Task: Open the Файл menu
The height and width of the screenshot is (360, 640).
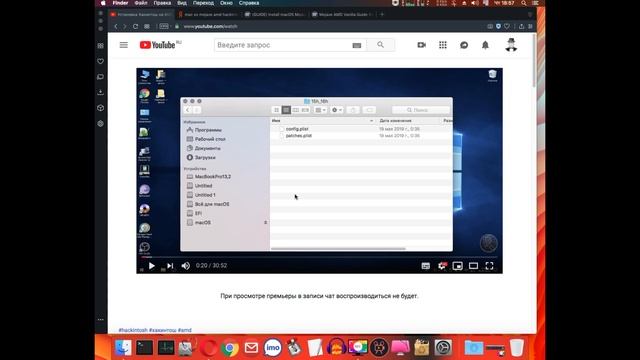Action: pos(141,3)
